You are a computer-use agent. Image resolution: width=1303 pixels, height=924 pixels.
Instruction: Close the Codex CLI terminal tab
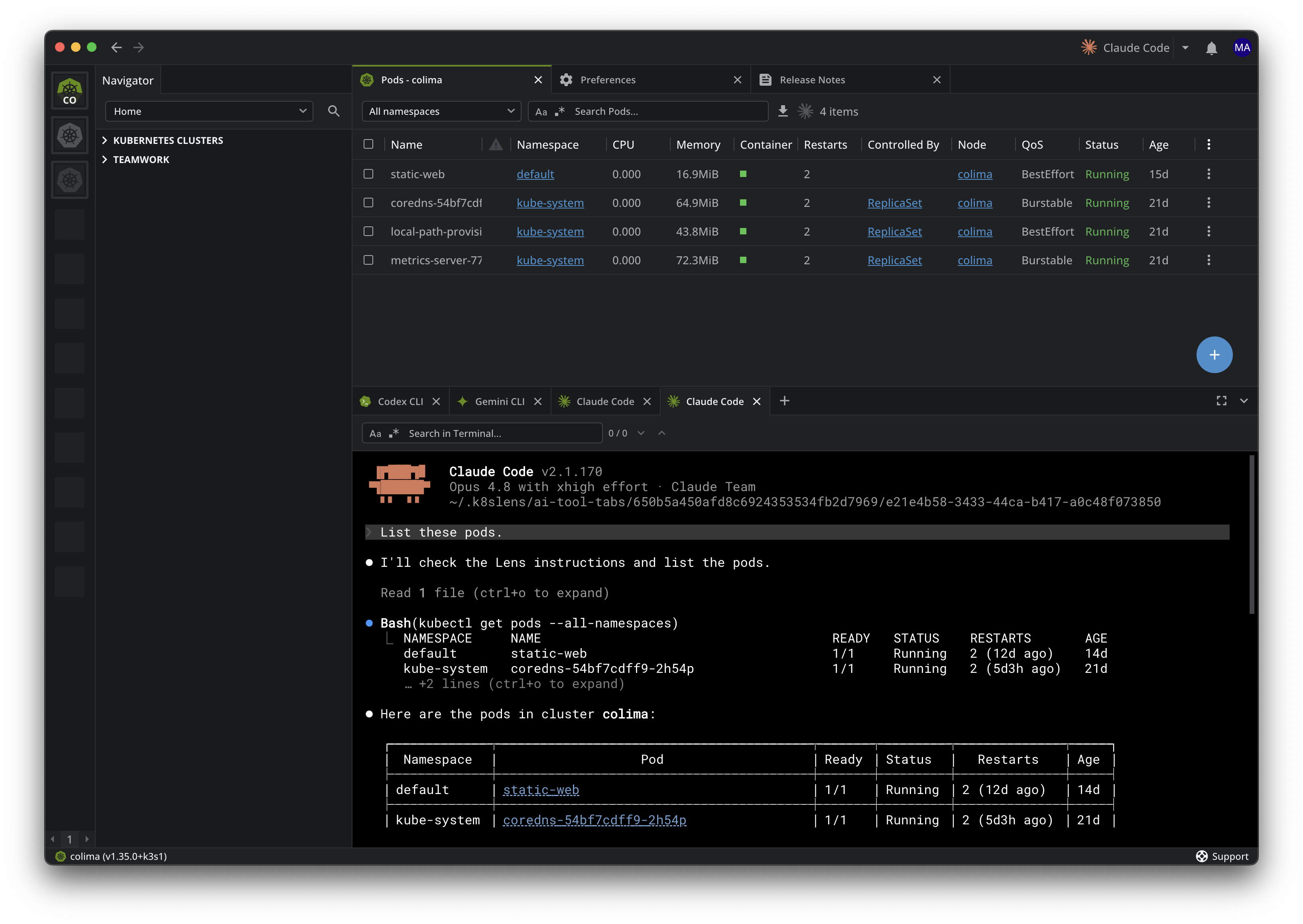click(436, 402)
